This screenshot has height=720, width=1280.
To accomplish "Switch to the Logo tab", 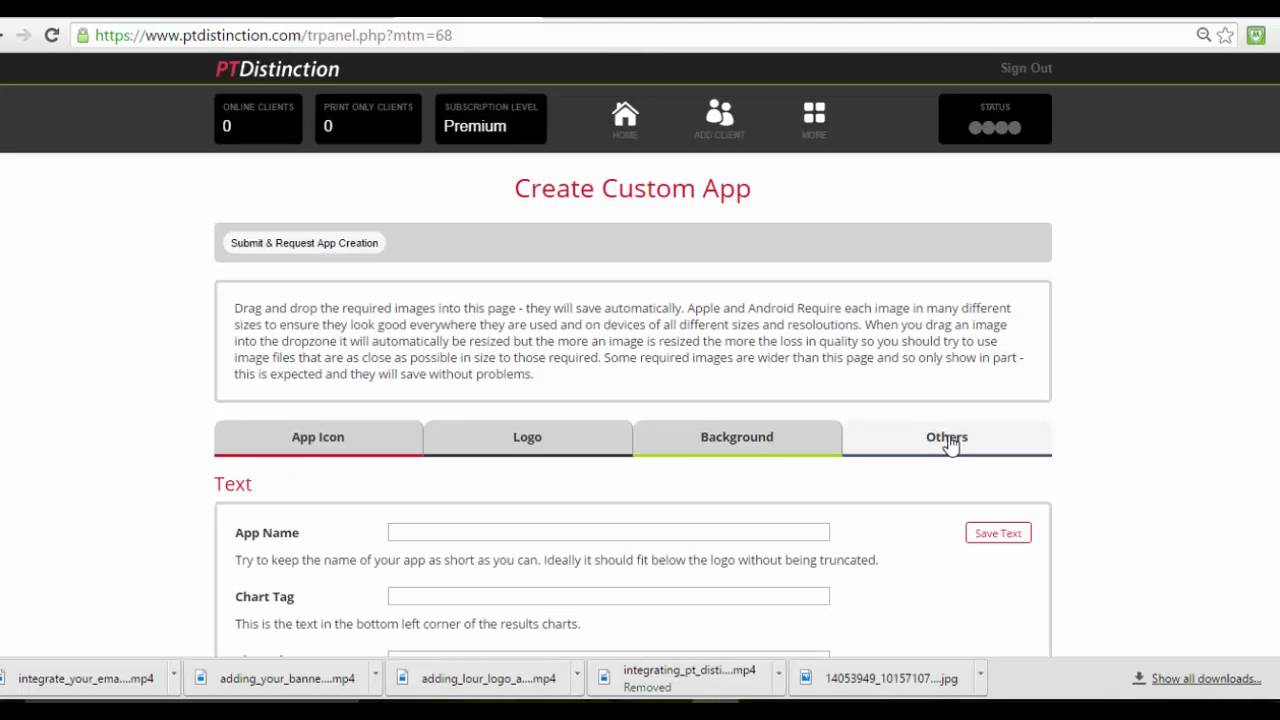I will click(x=527, y=438).
